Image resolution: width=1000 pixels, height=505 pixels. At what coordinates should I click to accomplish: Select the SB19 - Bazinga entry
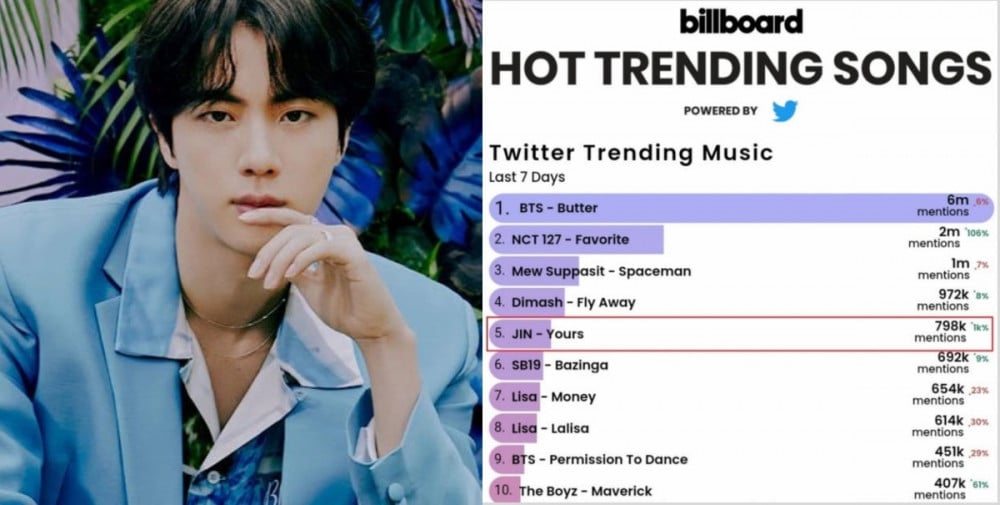[741, 365]
